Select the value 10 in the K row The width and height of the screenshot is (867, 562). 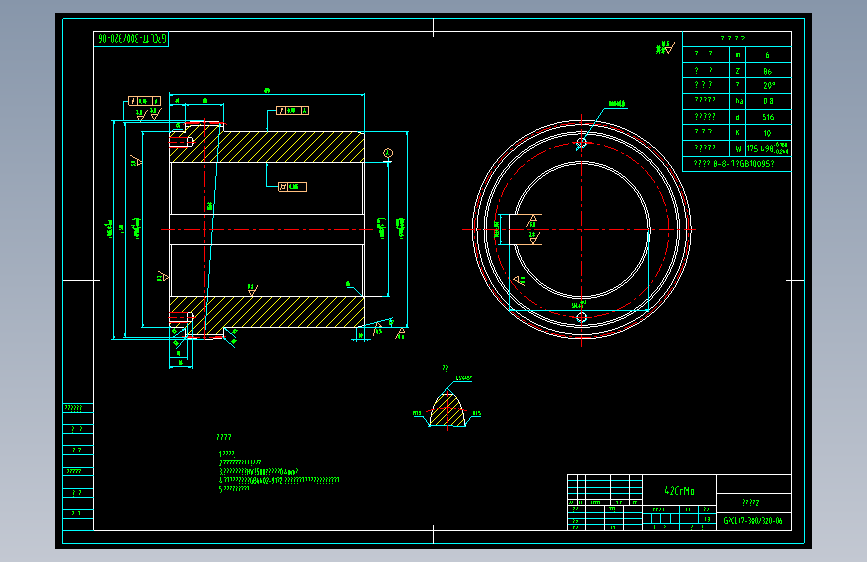pyautogui.click(x=767, y=133)
